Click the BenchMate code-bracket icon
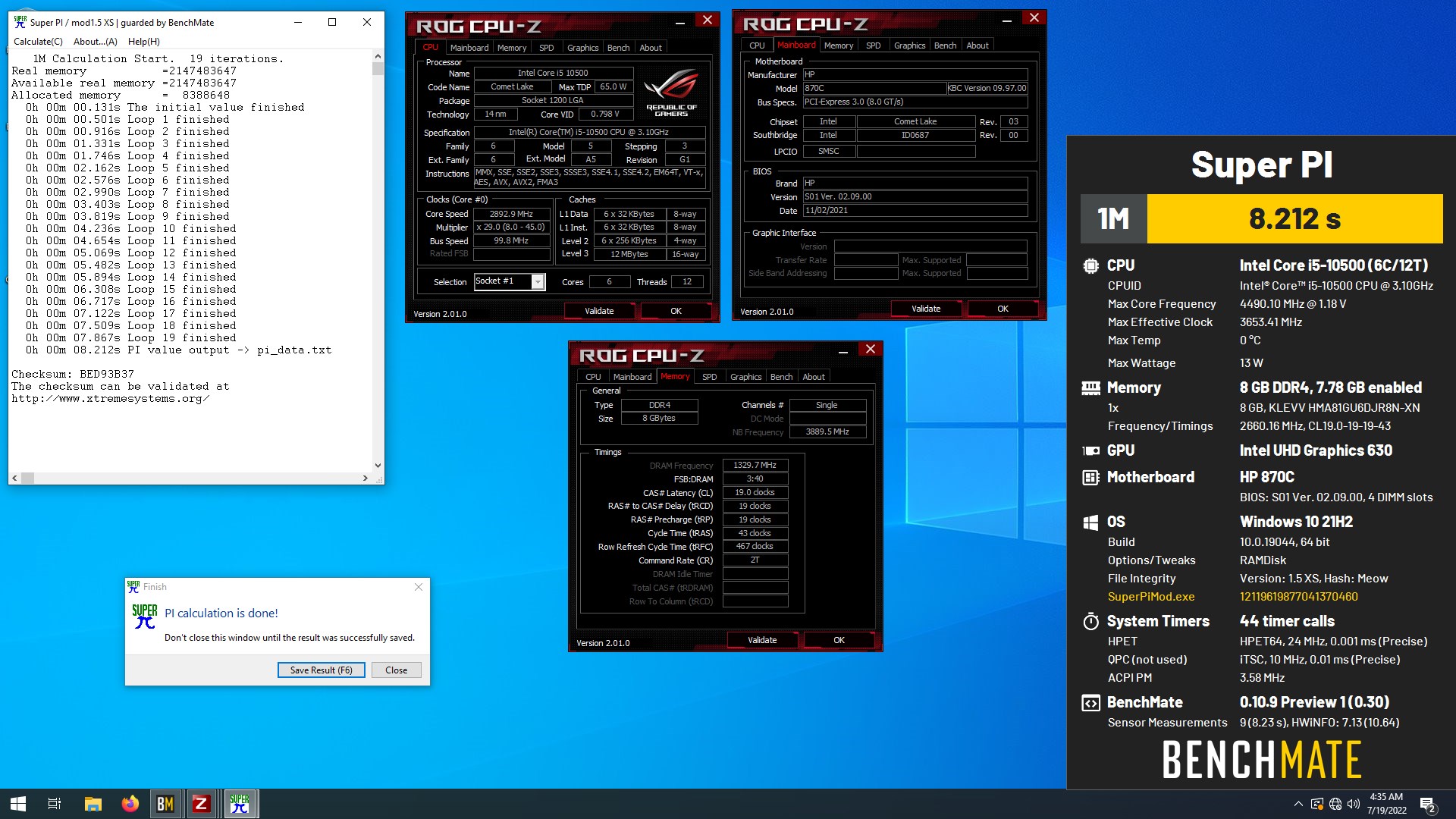This screenshot has height=819, width=1456. coord(1090,703)
